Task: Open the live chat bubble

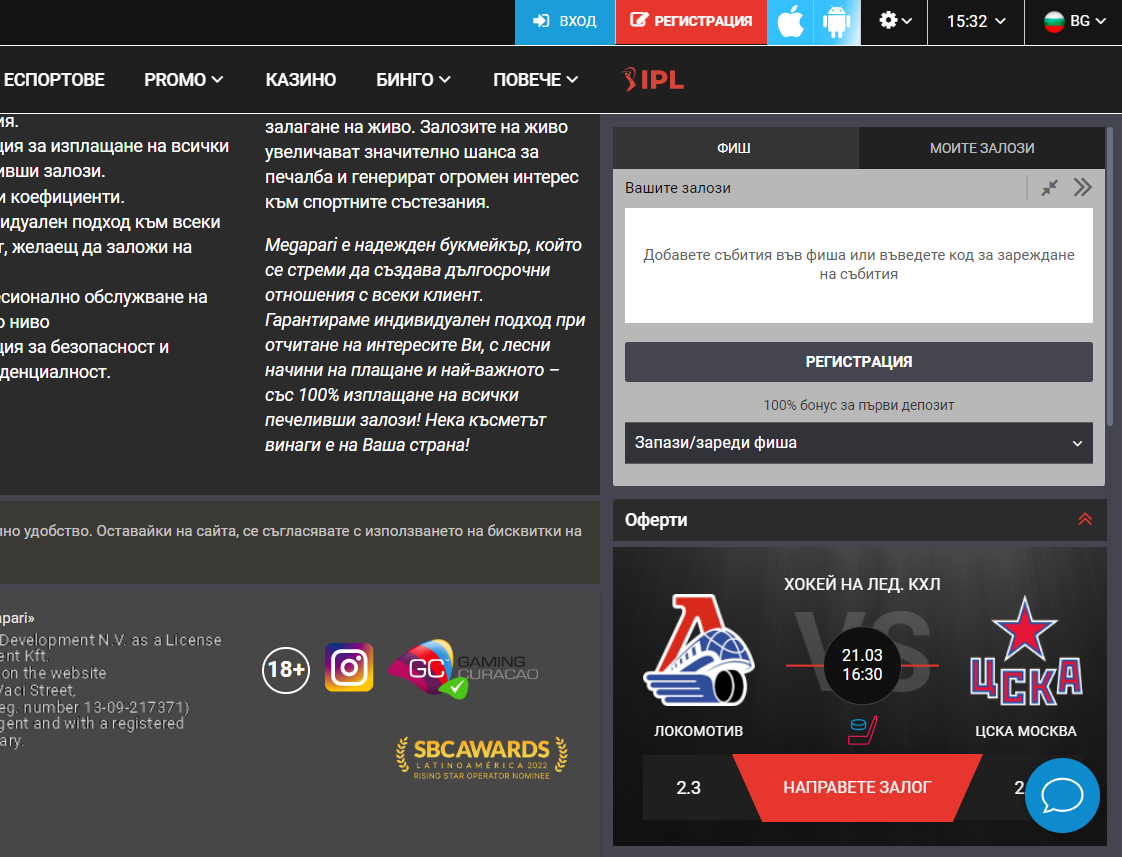Action: (1062, 795)
